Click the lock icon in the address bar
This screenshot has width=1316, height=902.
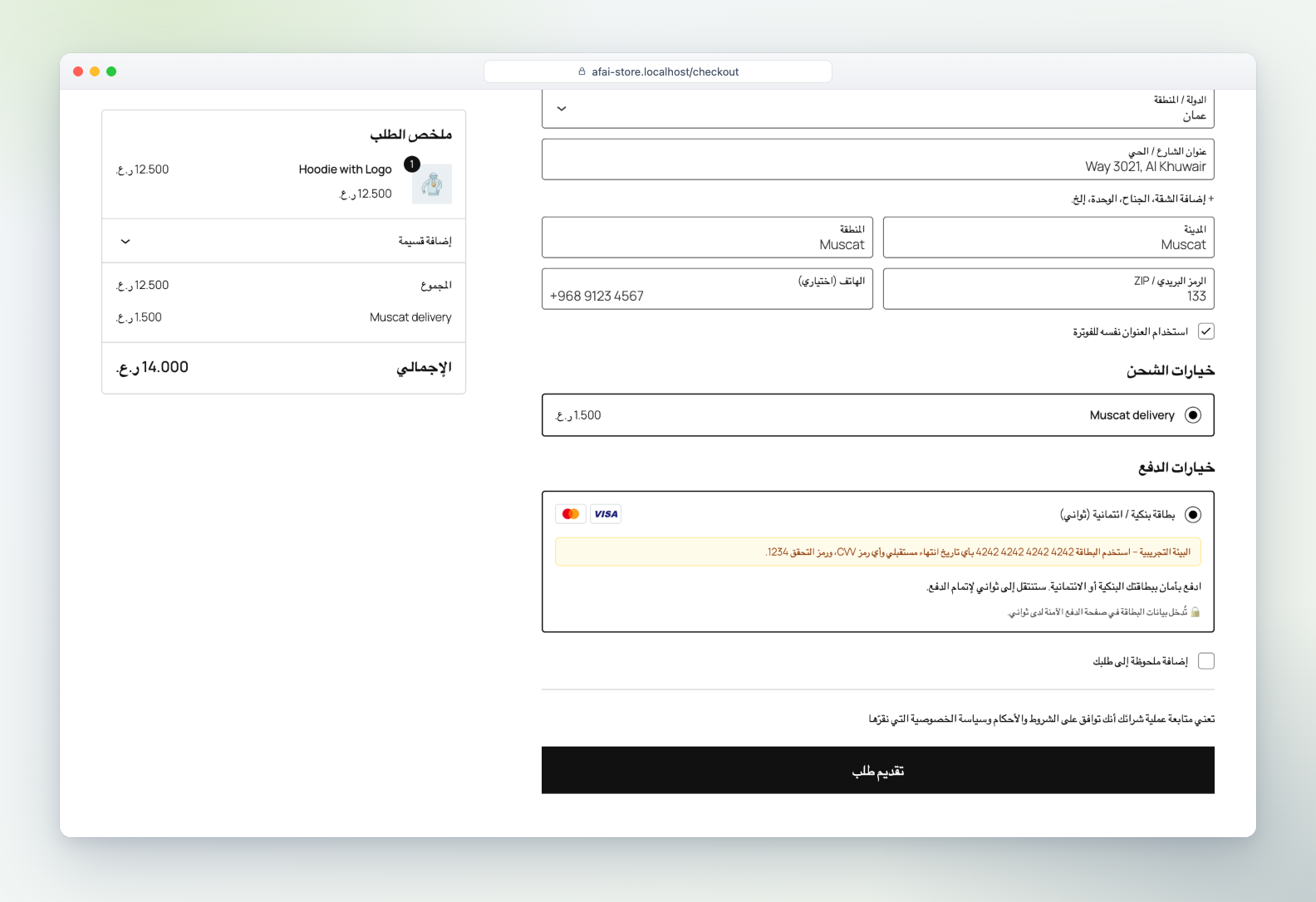tap(582, 72)
